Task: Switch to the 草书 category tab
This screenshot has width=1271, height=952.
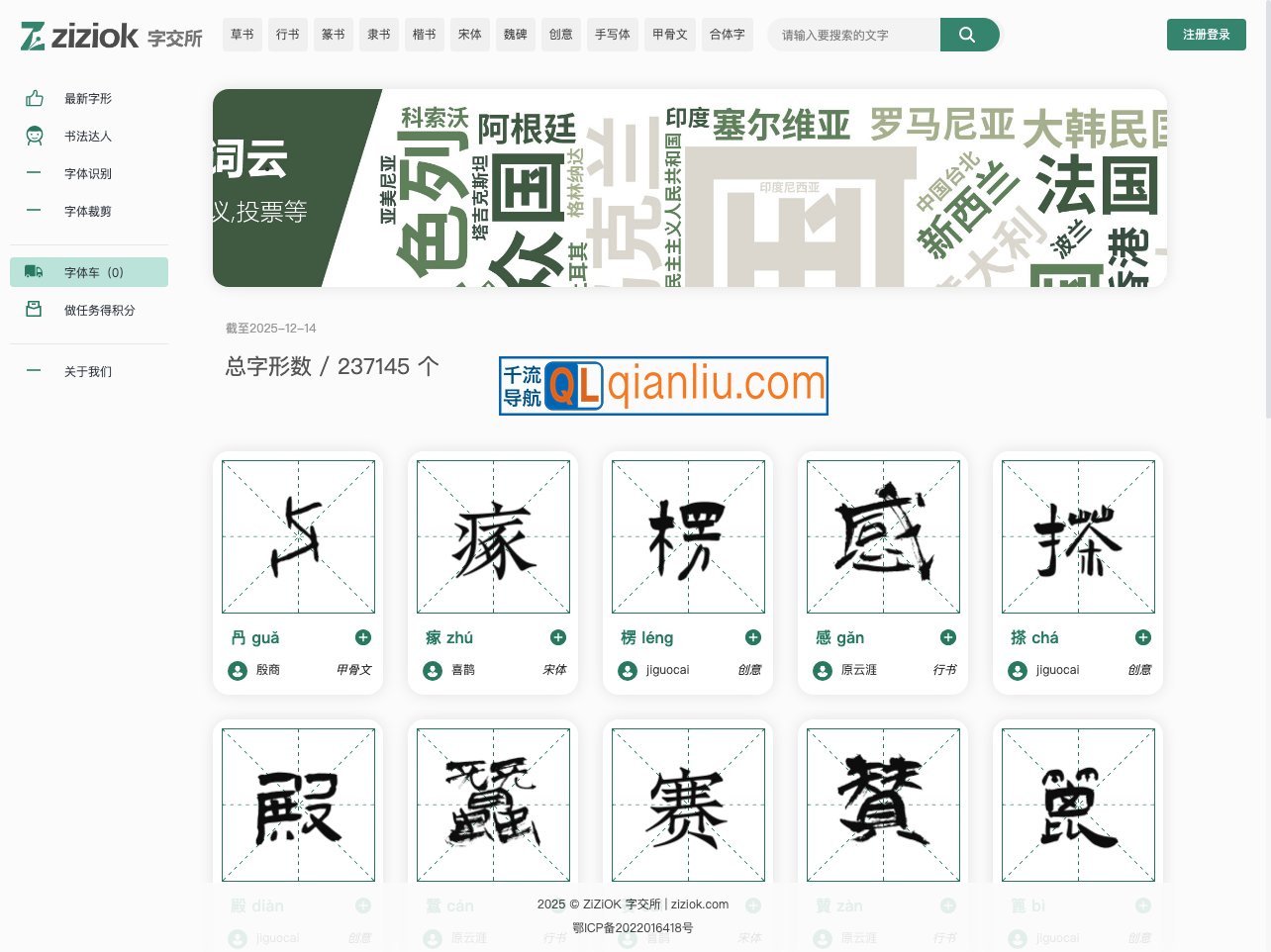Action: point(242,34)
